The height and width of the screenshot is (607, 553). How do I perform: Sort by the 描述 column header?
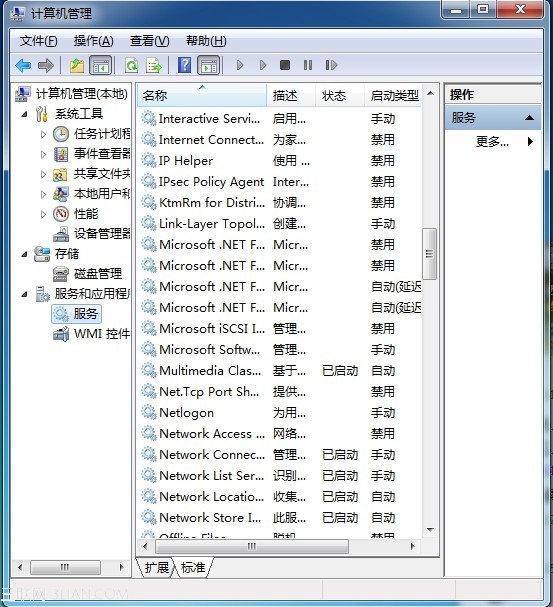click(291, 95)
